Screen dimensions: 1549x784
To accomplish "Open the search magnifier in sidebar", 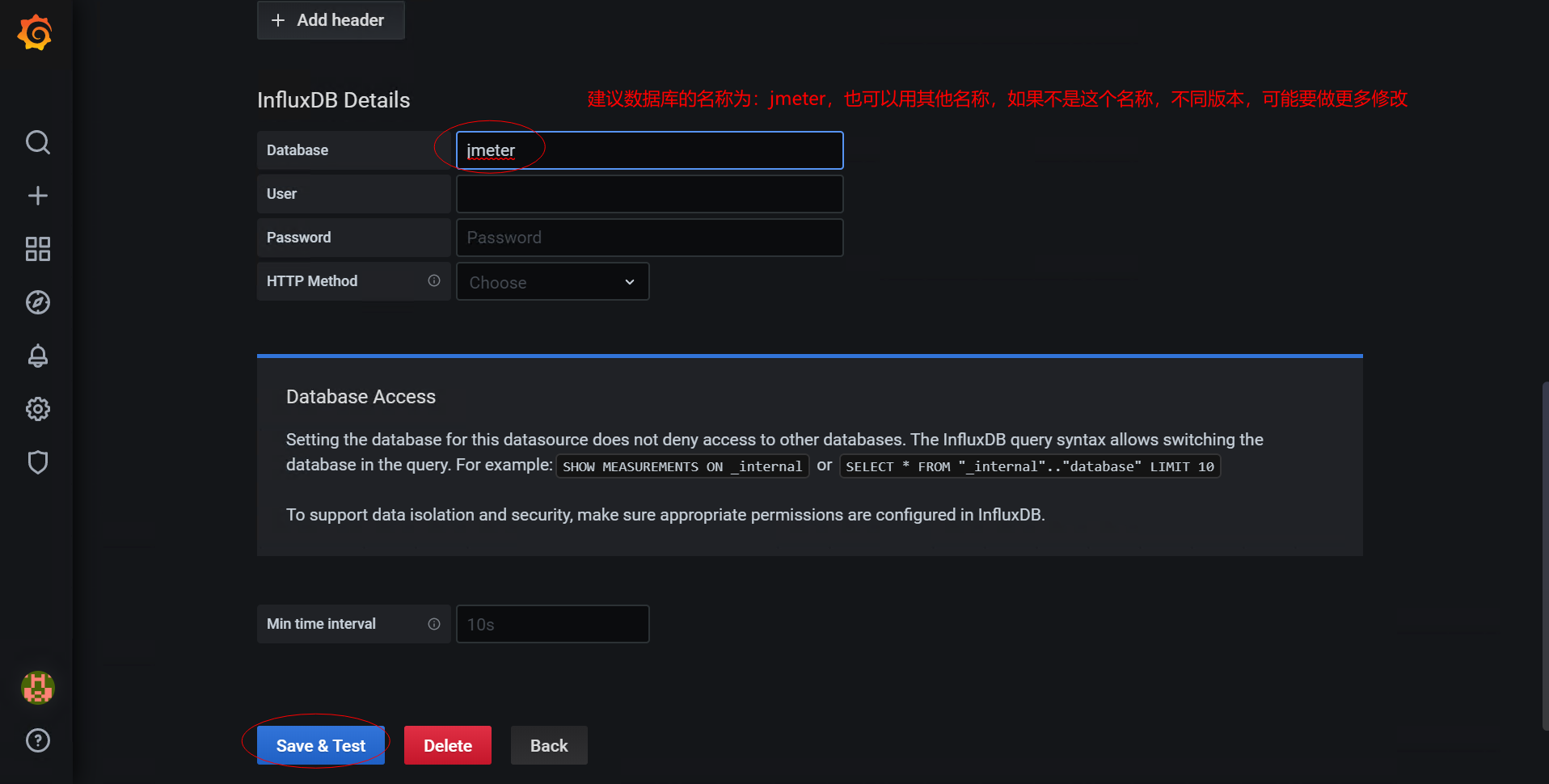I will point(37,142).
